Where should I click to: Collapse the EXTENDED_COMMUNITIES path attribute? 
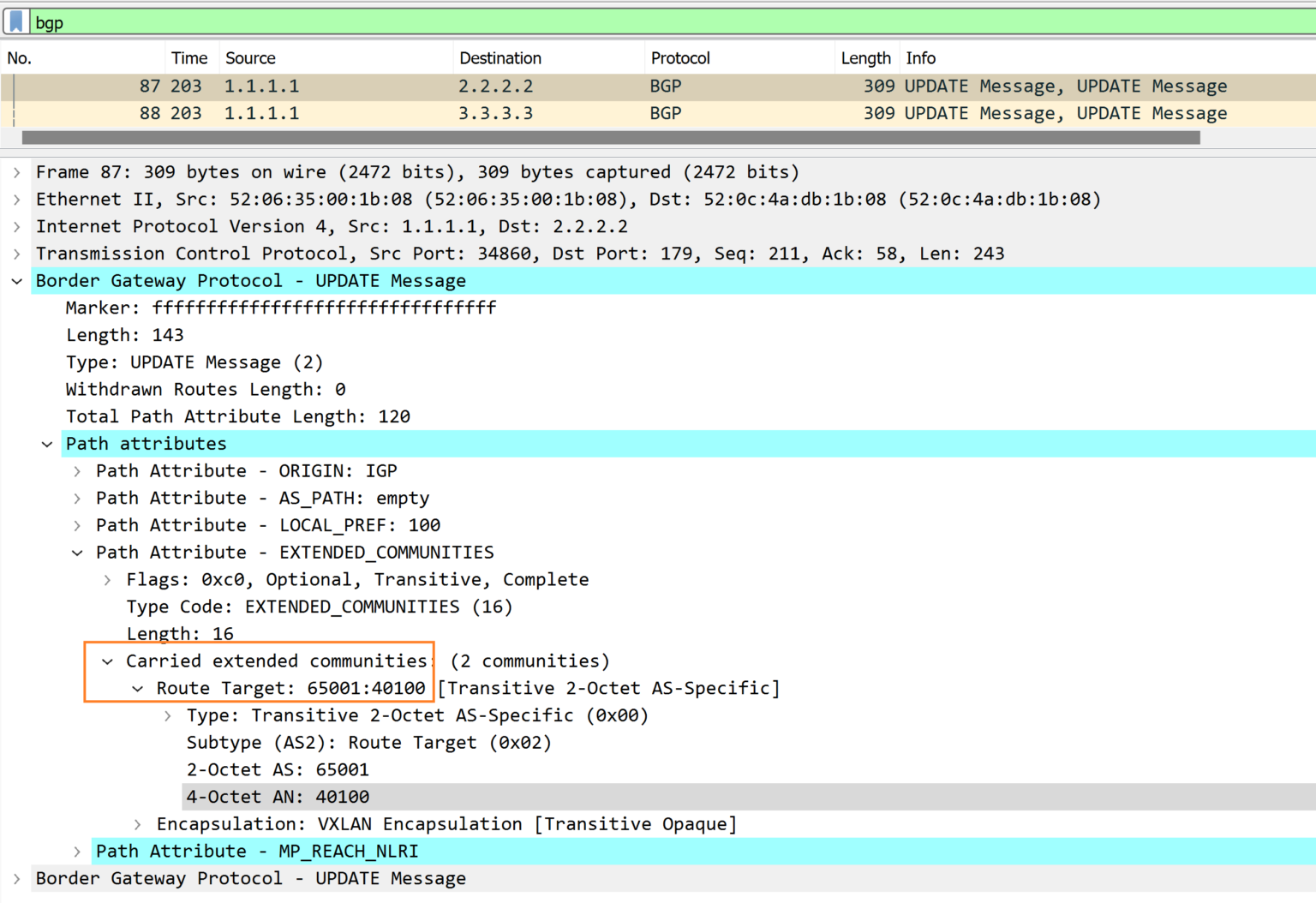76,553
